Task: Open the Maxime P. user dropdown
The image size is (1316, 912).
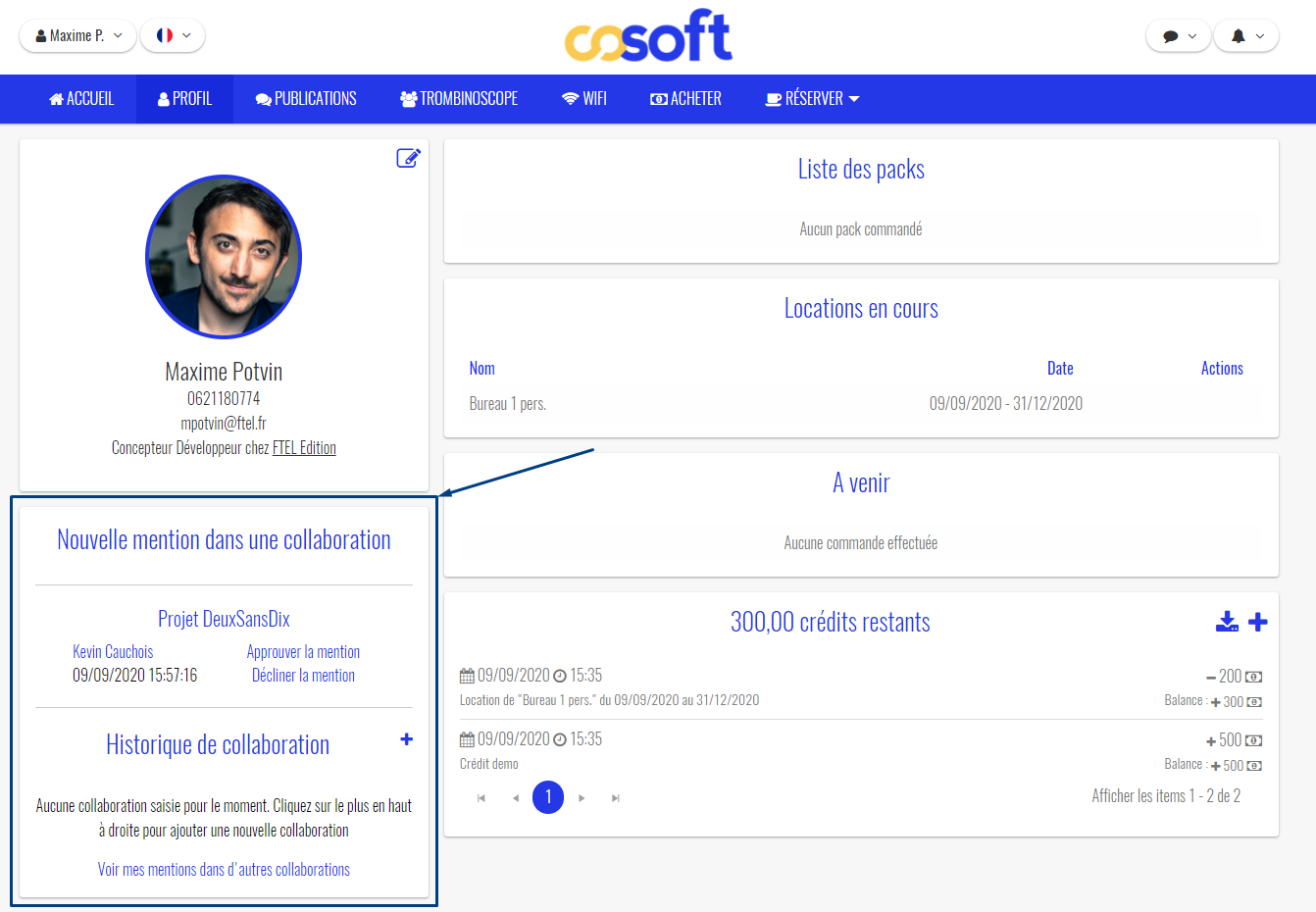Action: tap(77, 35)
